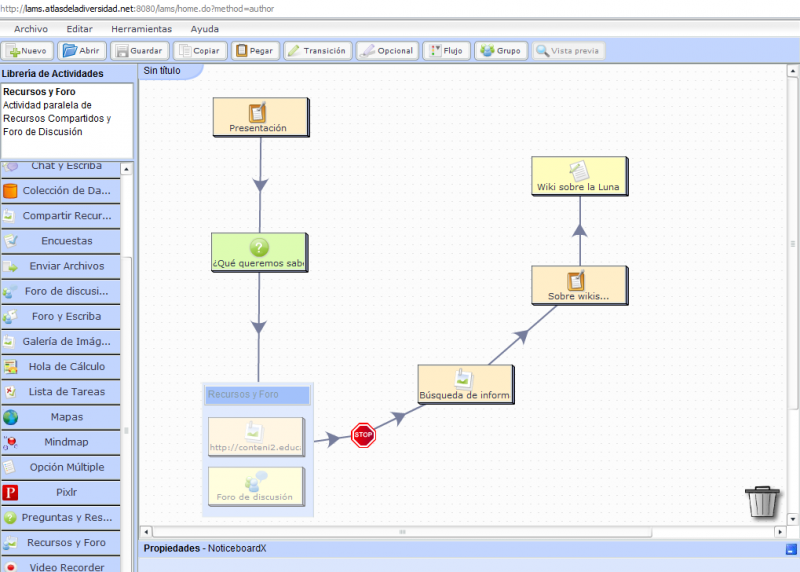
Task: Select the Transición tool
Action: coord(317,51)
